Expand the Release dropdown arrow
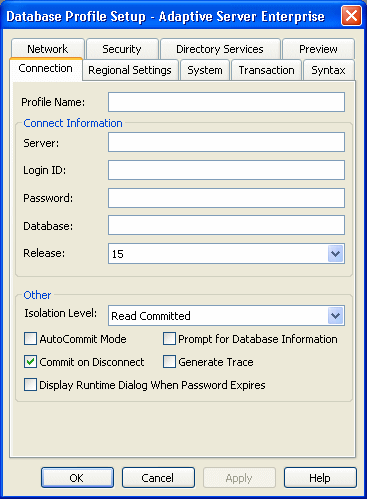This screenshot has height=499, width=367. point(335,254)
